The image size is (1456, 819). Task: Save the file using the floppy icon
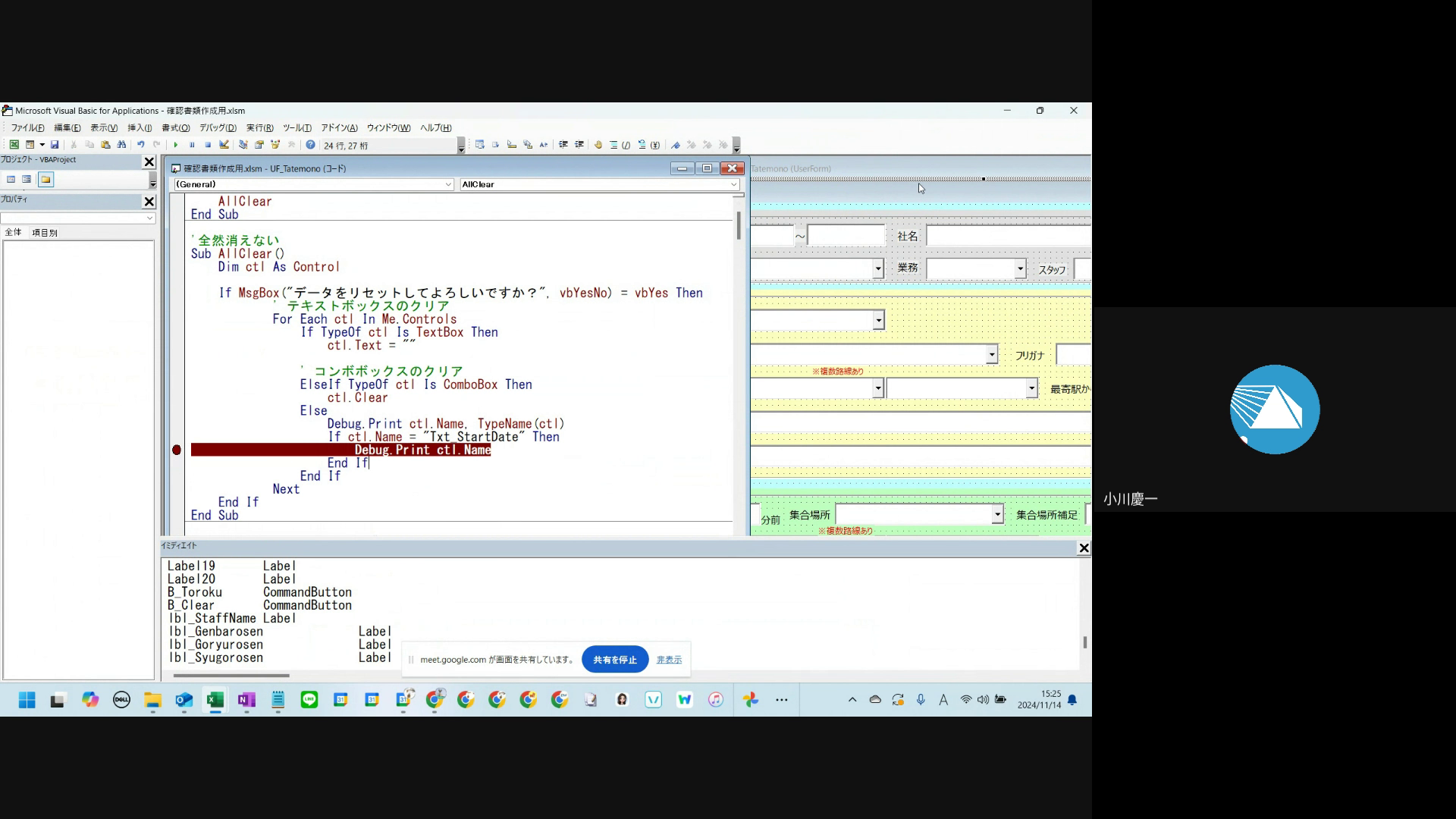point(55,145)
